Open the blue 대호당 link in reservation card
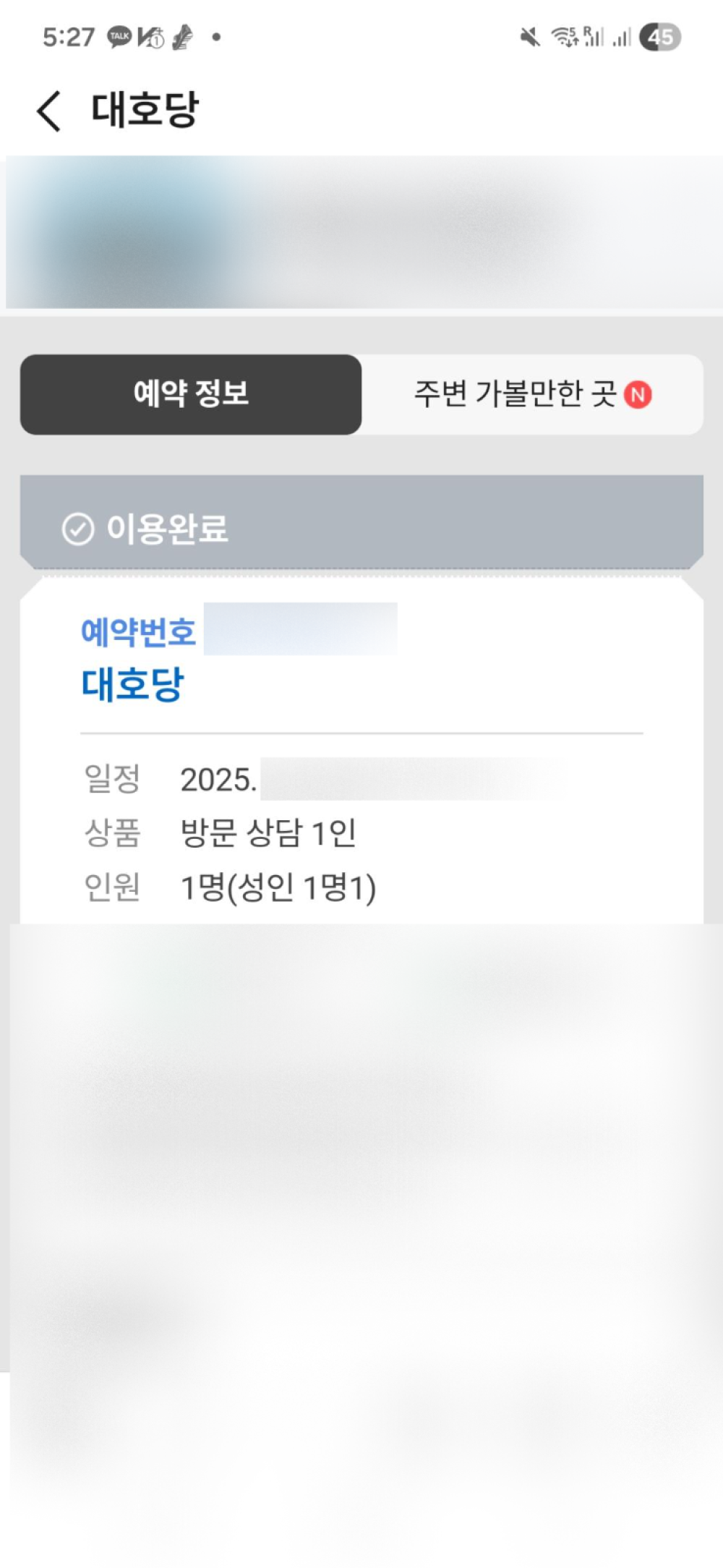This screenshot has width=723, height=1568. pyautogui.click(x=132, y=683)
